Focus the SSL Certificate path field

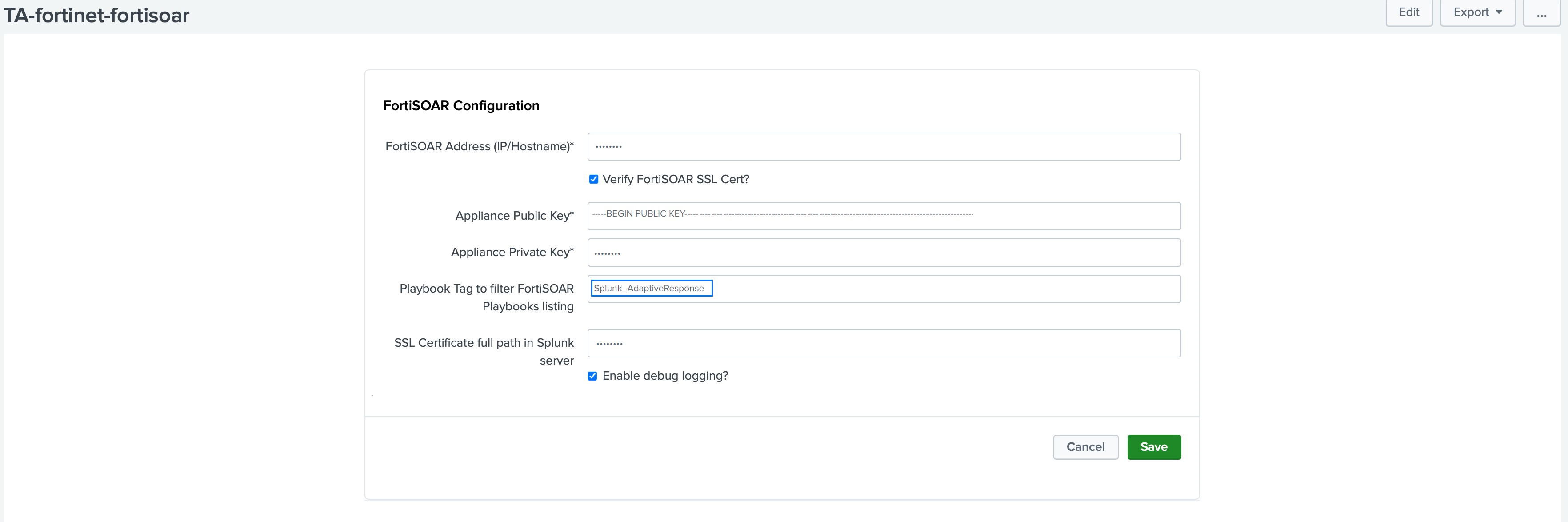coord(883,344)
